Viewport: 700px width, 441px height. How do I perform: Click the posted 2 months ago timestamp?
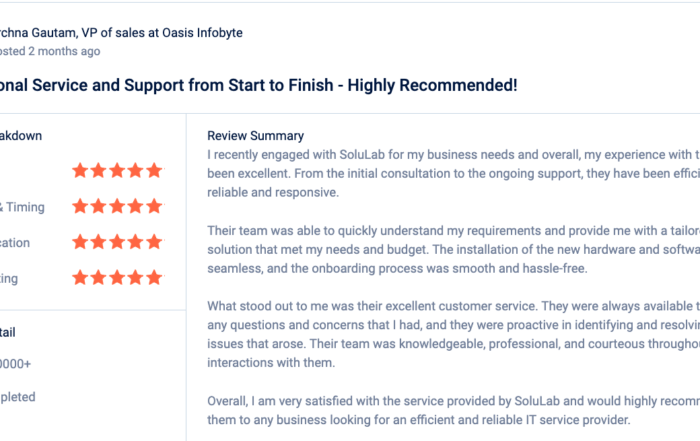point(50,51)
